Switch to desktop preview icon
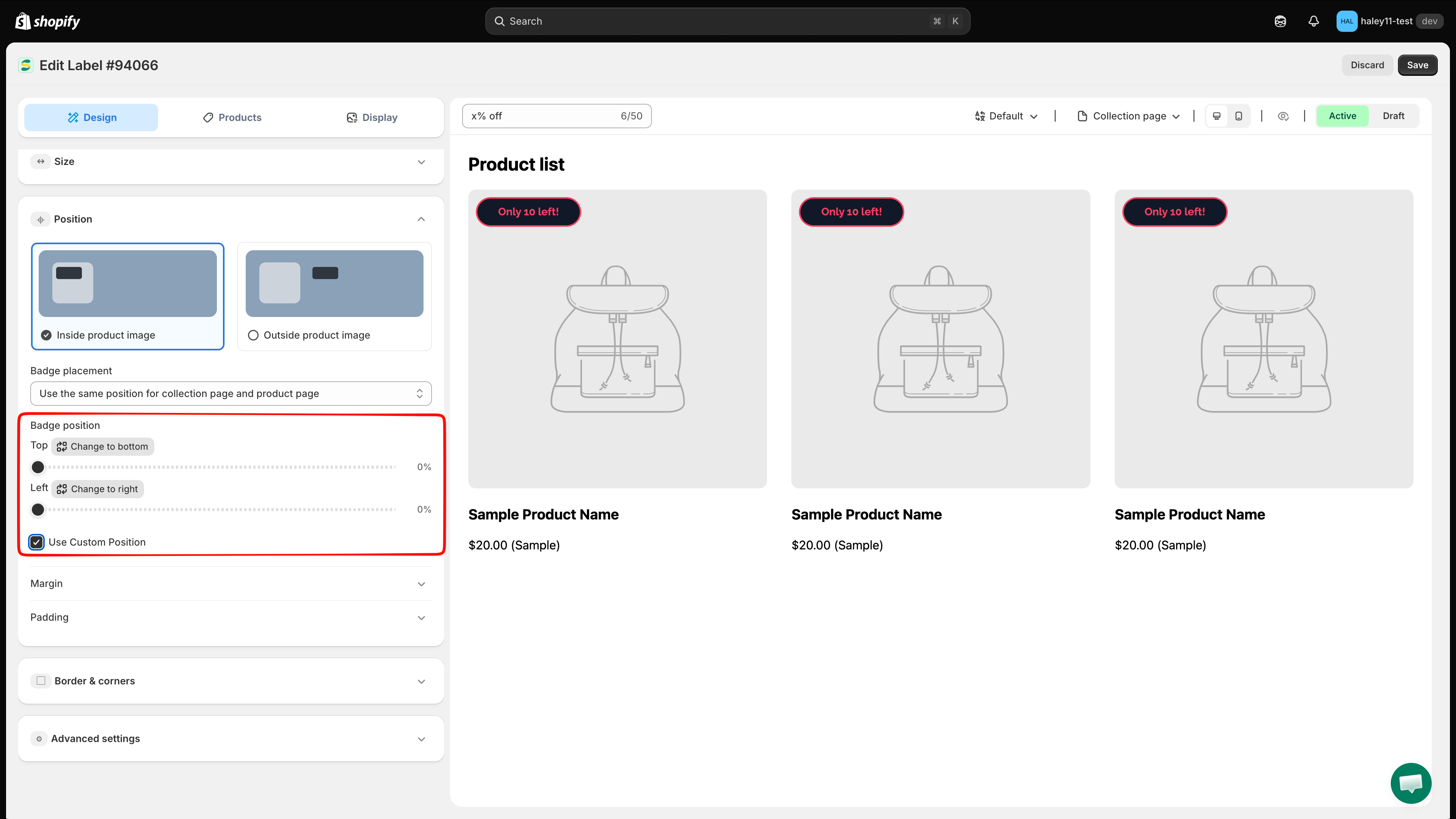1456x819 pixels. 1217,116
